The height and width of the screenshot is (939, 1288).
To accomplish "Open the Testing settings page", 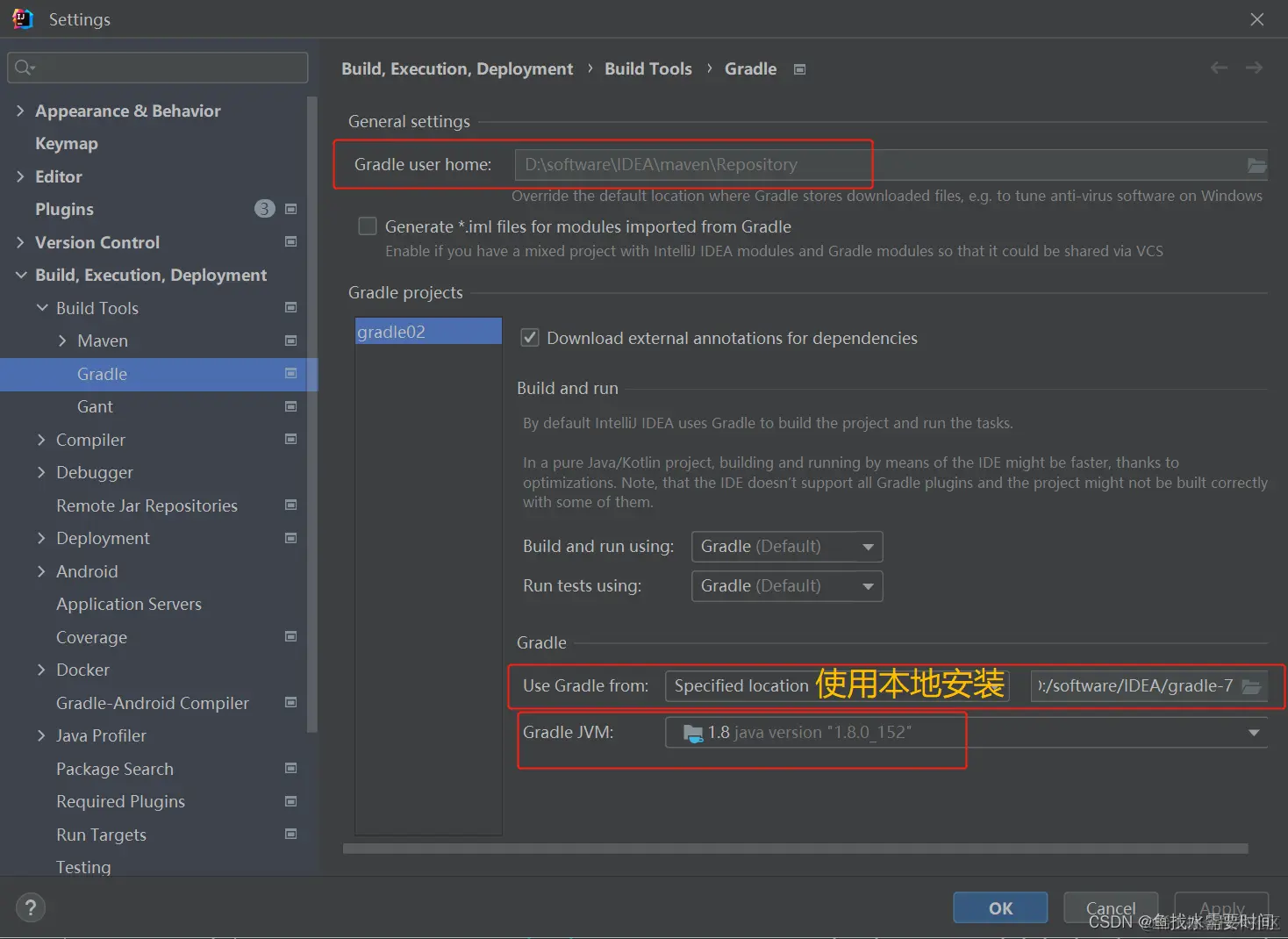I will pyautogui.click(x=83, y=867).
